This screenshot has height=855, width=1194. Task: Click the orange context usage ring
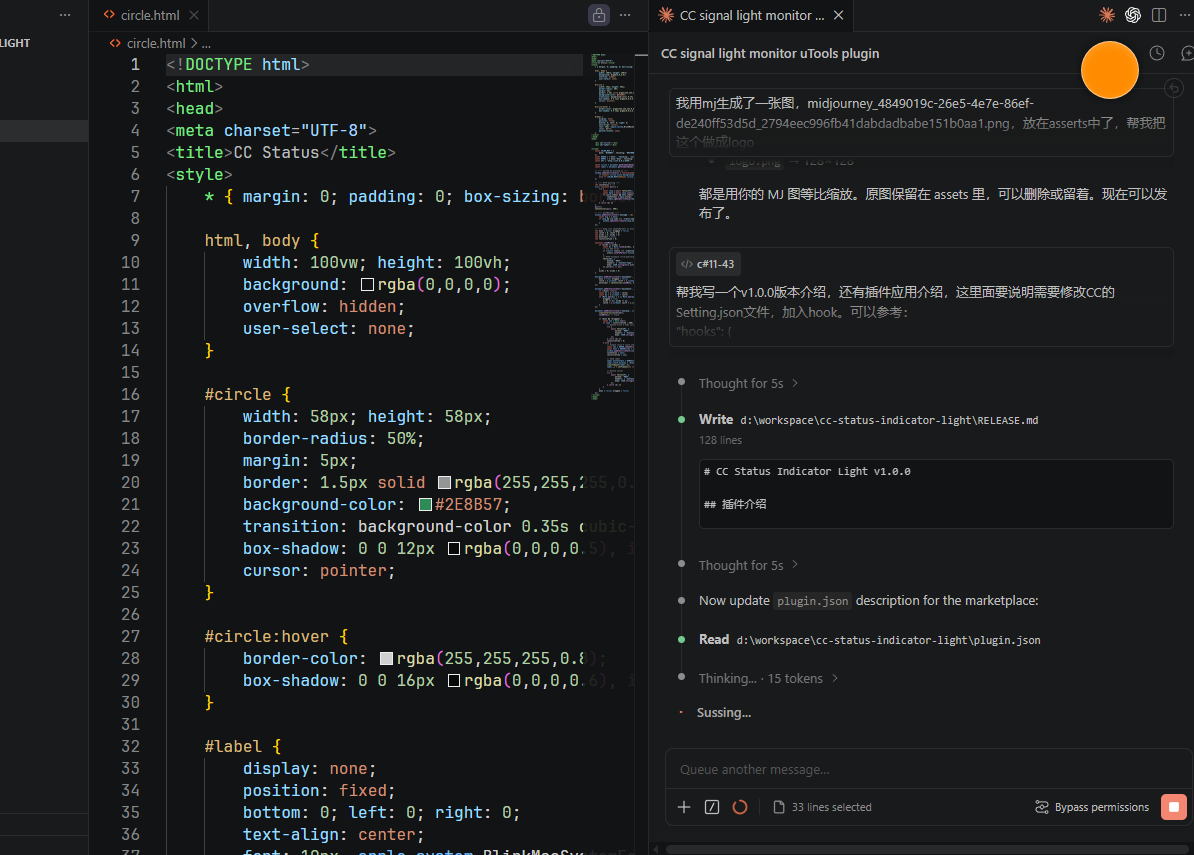point(739,807)
